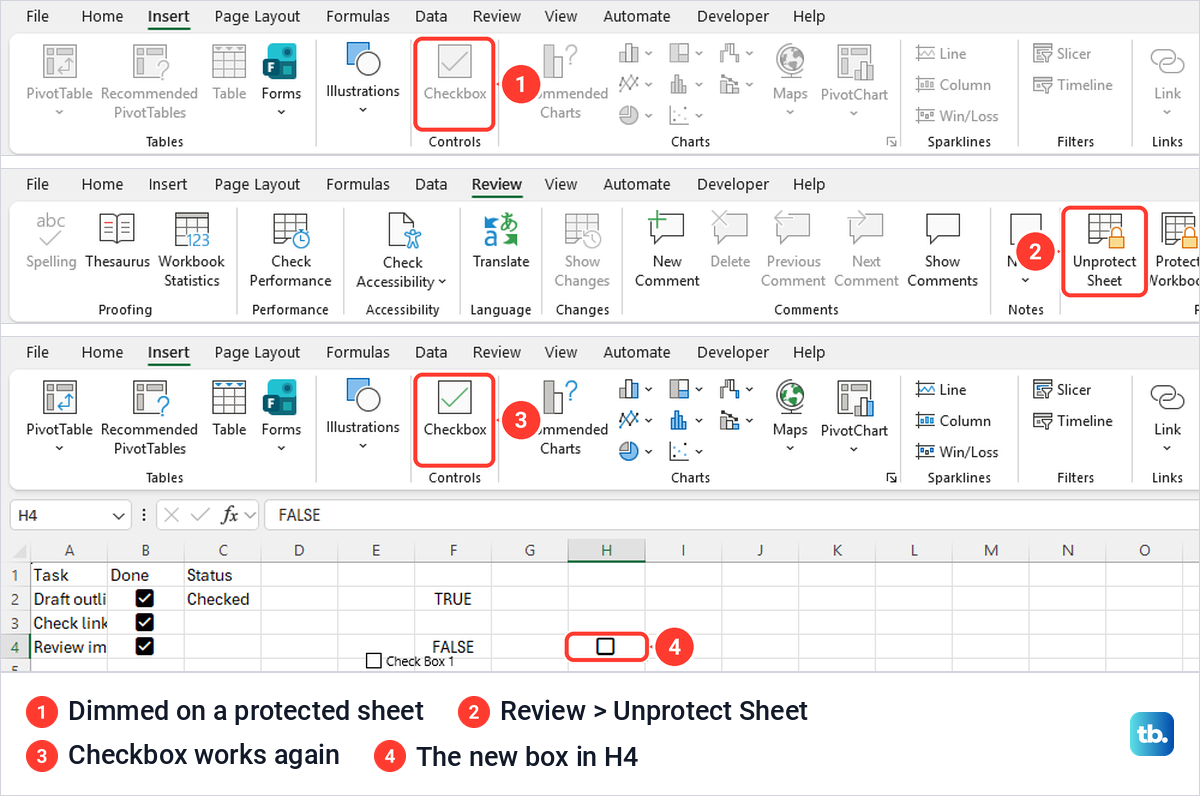The width and height of the screenshot is (1200, 796).
Task: Open Formulas tab above Check Accessibility
Action: point(357,184)
